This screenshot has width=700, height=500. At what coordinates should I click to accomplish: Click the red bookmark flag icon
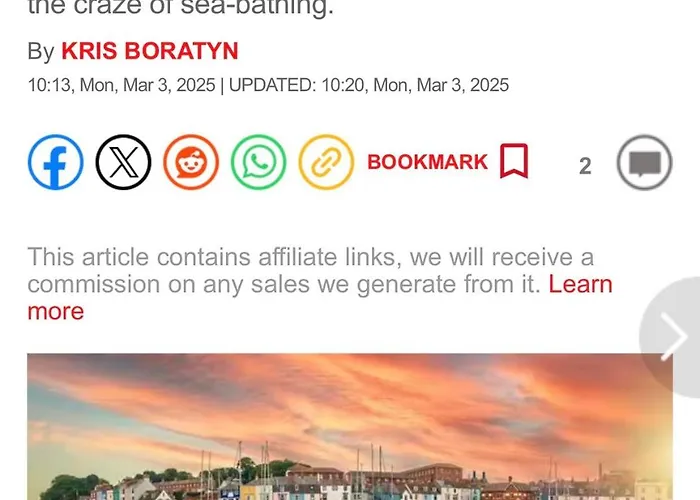point(514,161)
